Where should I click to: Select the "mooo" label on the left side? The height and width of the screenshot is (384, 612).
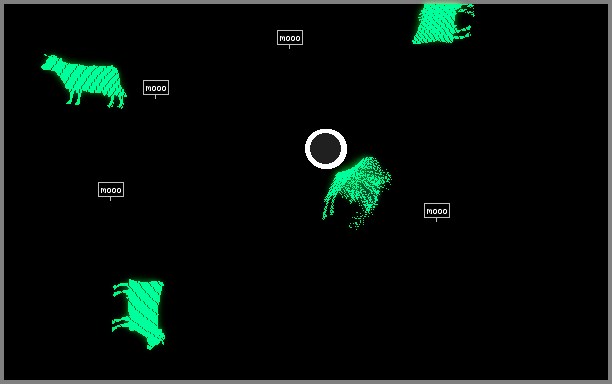click(111, 190)
